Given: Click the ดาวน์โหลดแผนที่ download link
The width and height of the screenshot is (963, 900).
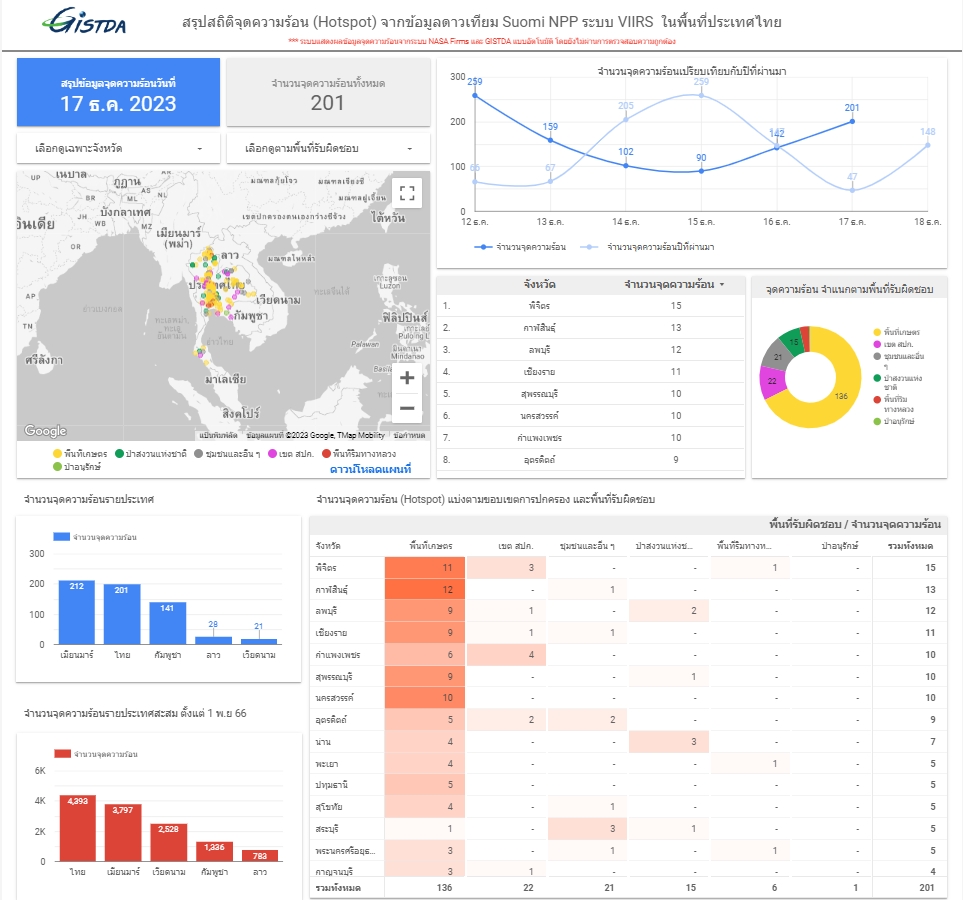Looking at the screenshot, I should [370, 469].
